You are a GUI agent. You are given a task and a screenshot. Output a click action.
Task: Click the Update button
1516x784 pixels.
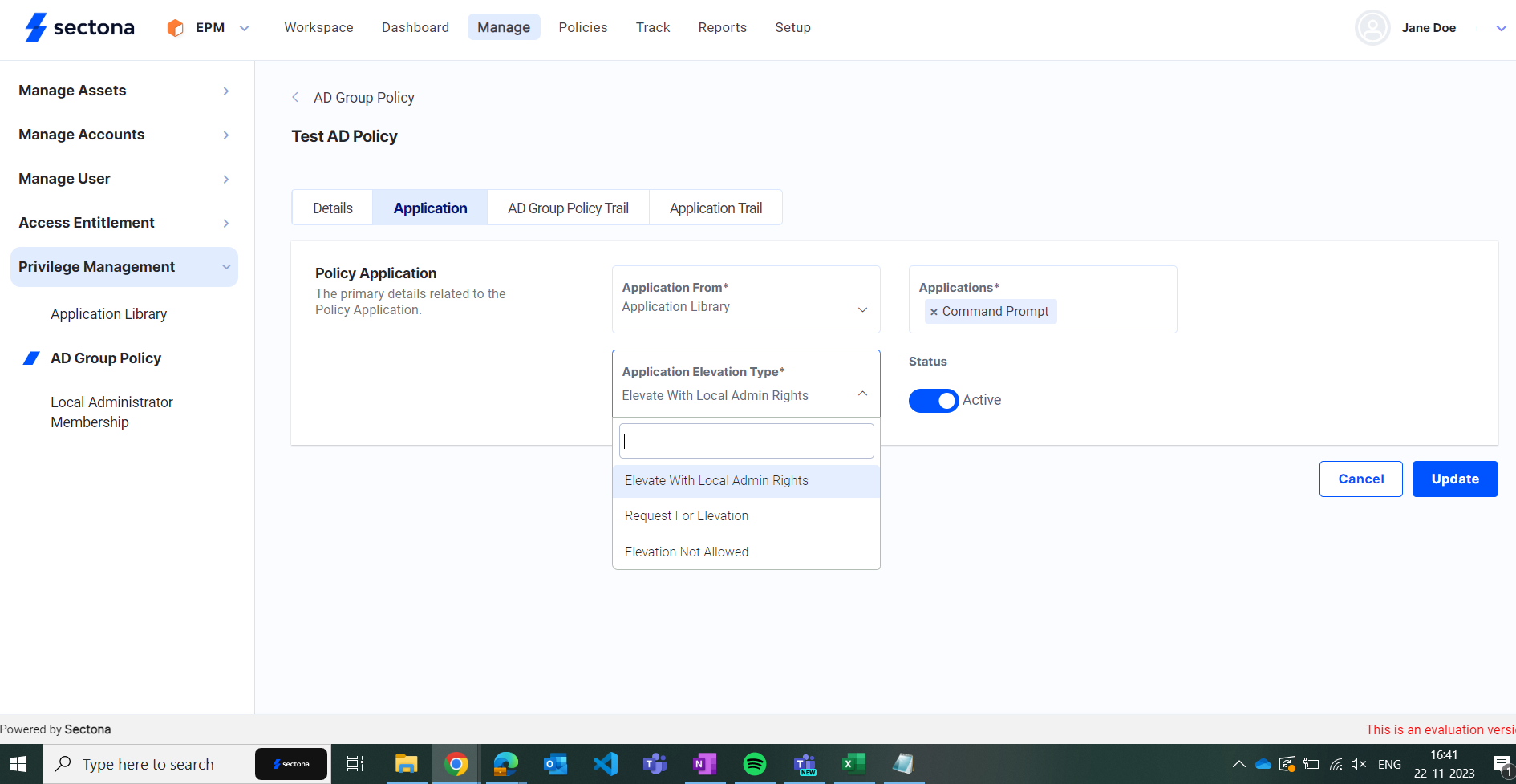1454,479
